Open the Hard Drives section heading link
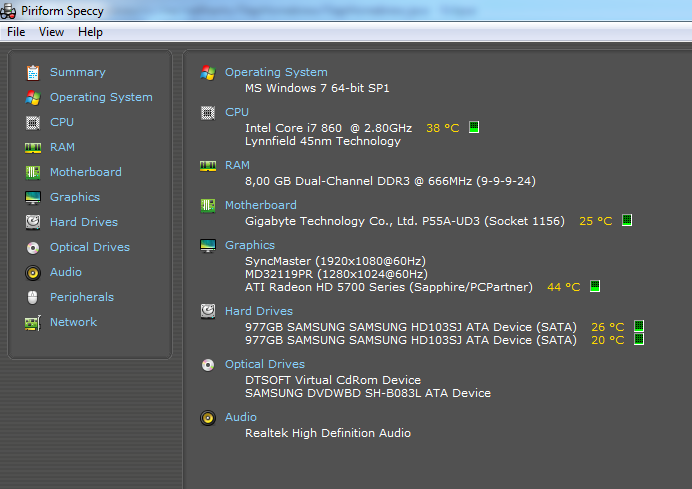The image size is (692, 489). [x=259, y=311]
